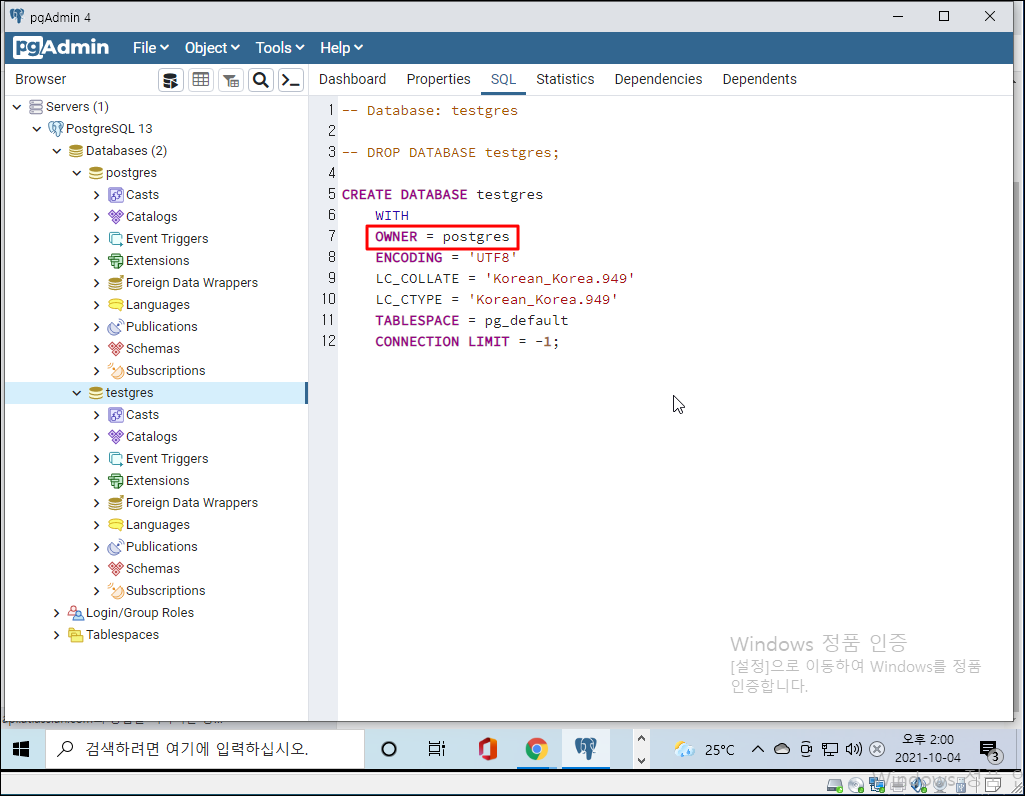The height and width of the screenshot is (796, 1025).
Task: Open Task View on the taskbar
Action: coord(437,749)
